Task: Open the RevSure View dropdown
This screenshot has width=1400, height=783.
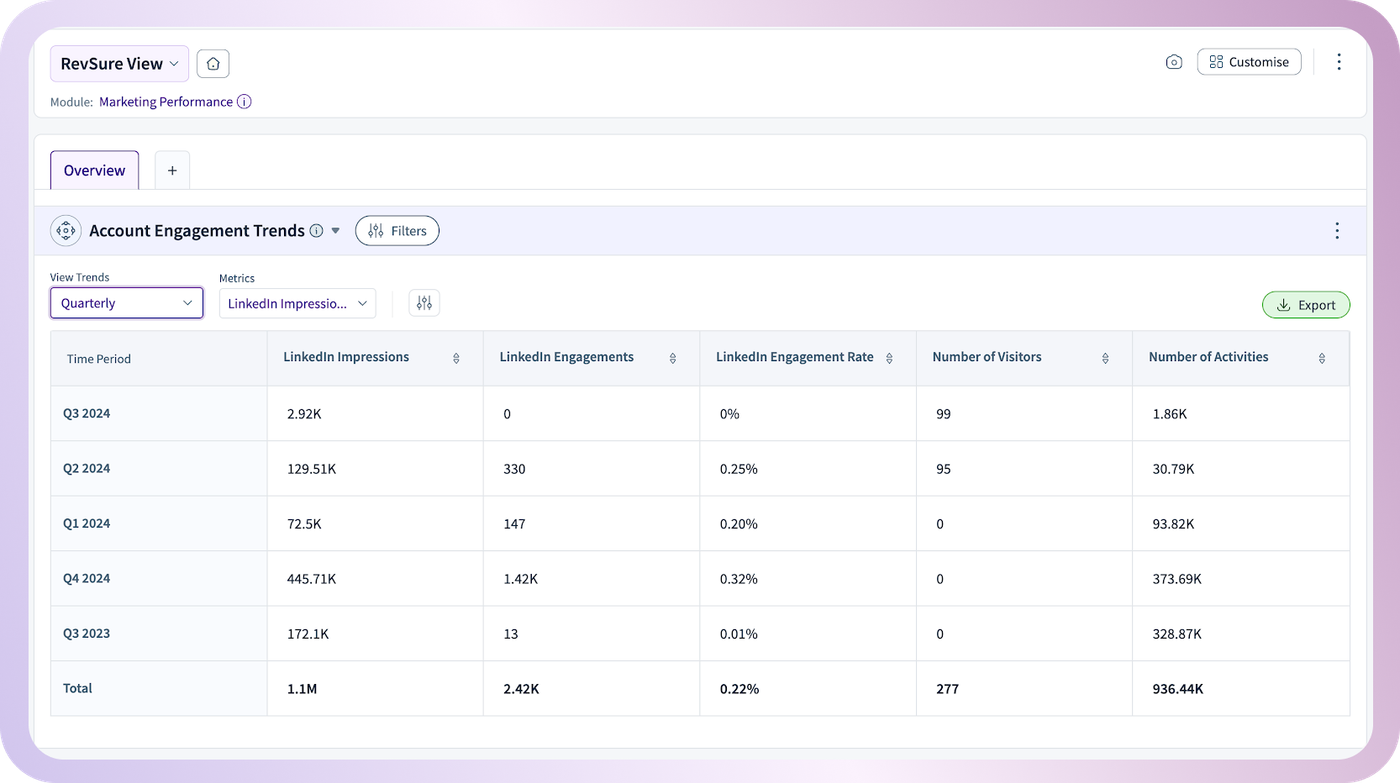Action: click(x=119, y=63)
